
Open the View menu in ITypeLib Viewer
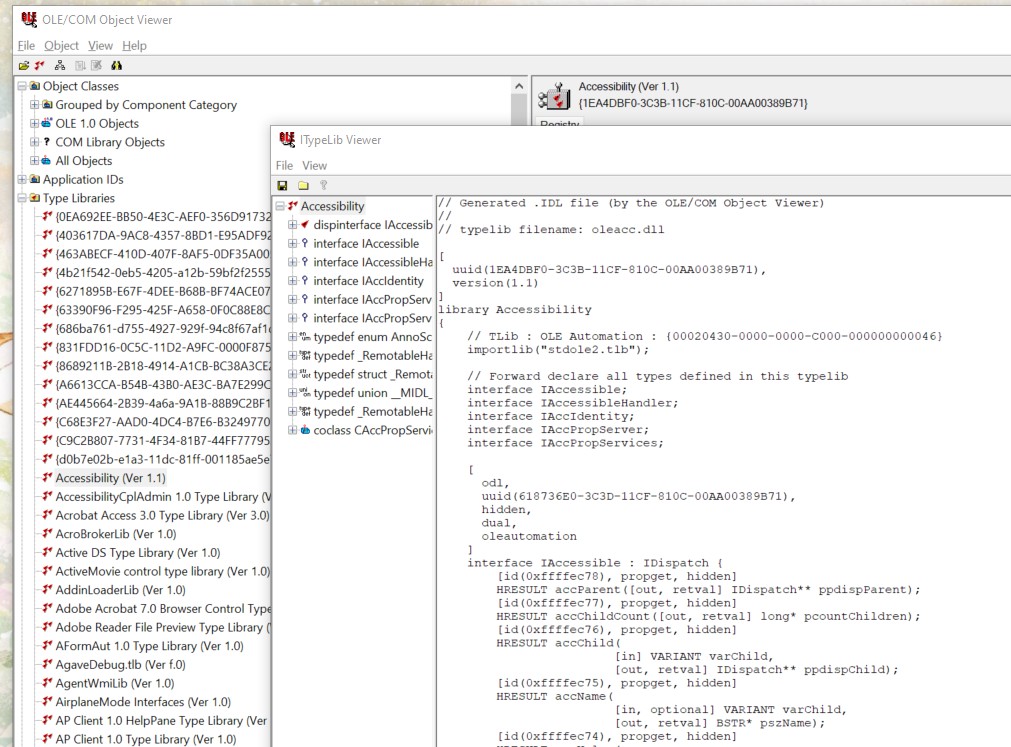coord(314,165)
